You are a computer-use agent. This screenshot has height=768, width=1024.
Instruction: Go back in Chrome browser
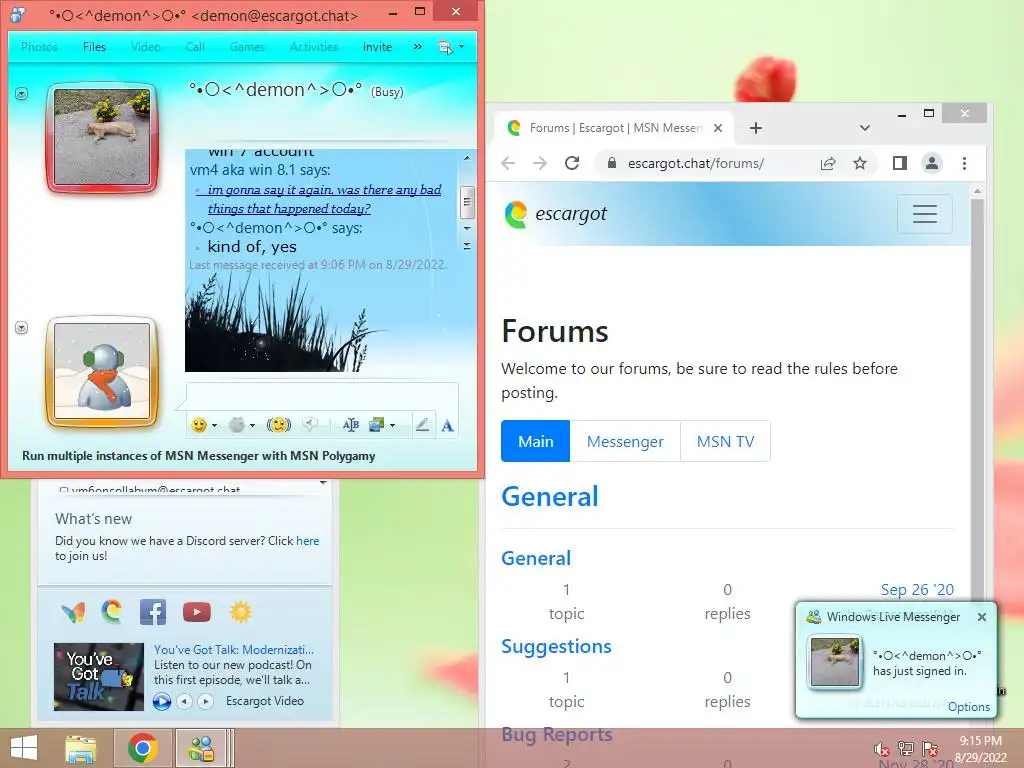pos(508,163)
